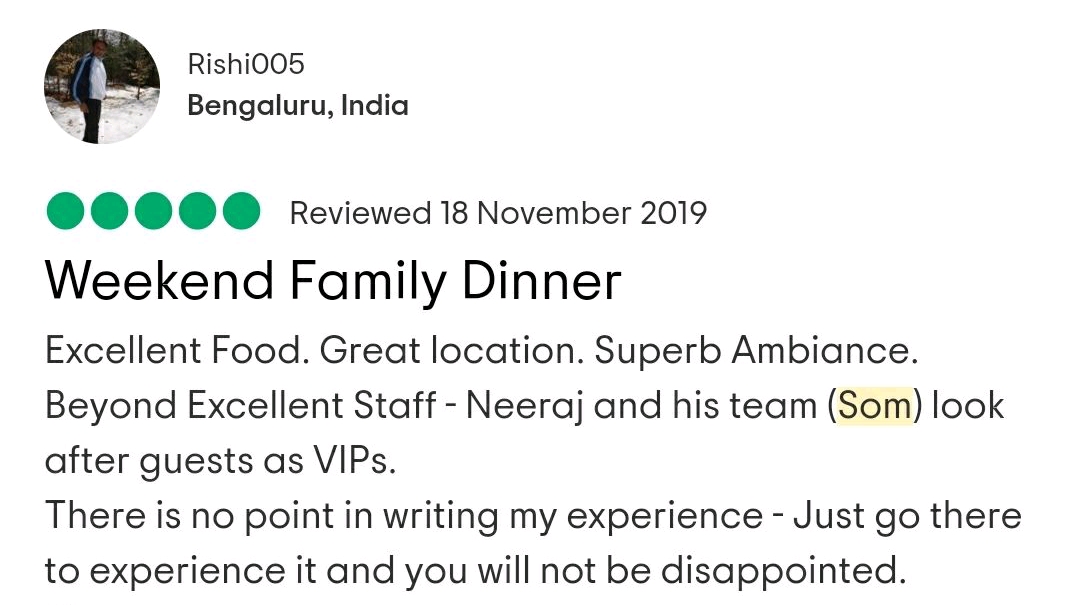Click the fourth green rating bubble
The image size is (1074, 605).
pyautogui.click(x=197, y=211)
